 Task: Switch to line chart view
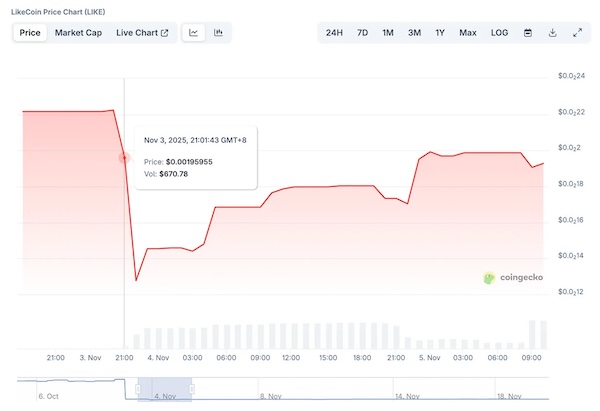[x=194, y=32]
